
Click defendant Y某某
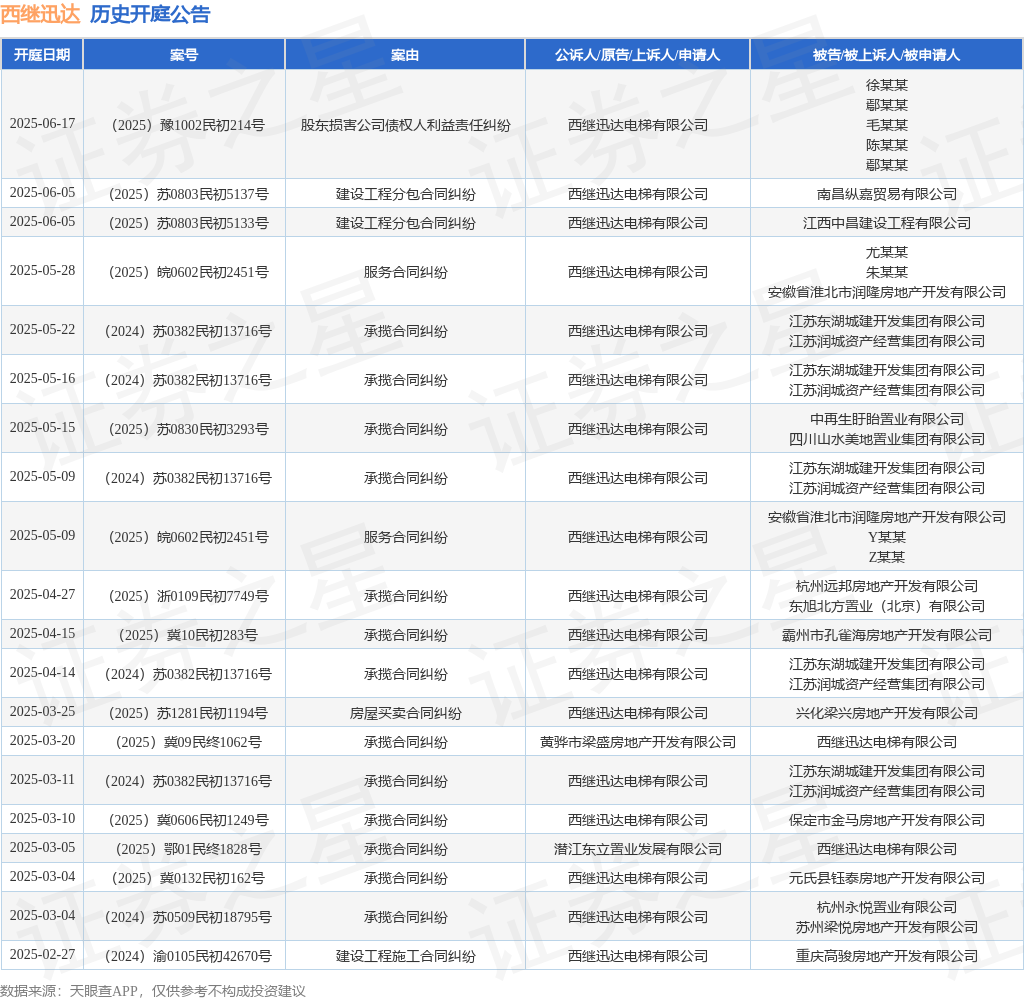(x=886, y=537)
